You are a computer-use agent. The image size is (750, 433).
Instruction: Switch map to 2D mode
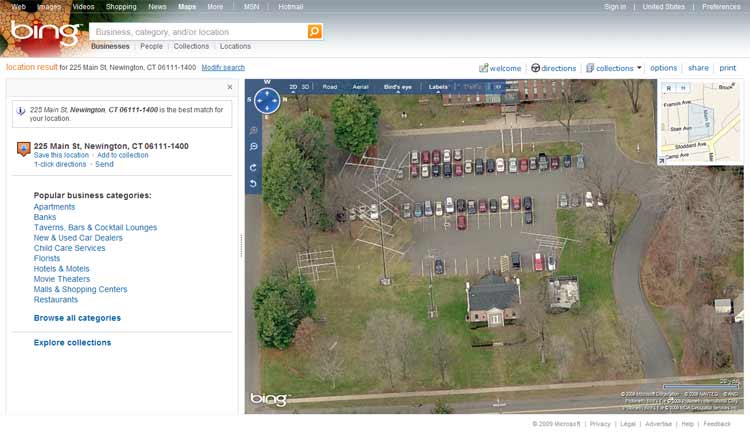pyautogui.click(x=293, y=87)
